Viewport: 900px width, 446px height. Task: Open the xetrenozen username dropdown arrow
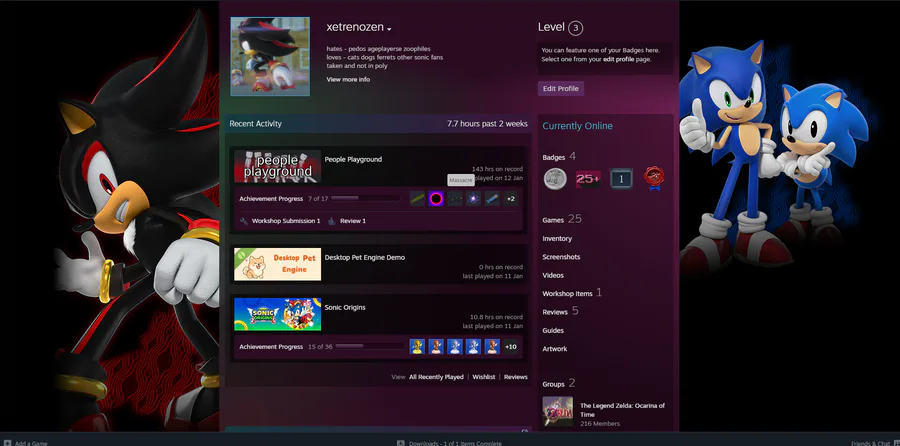pyautogui.click(x=389, y=29)
